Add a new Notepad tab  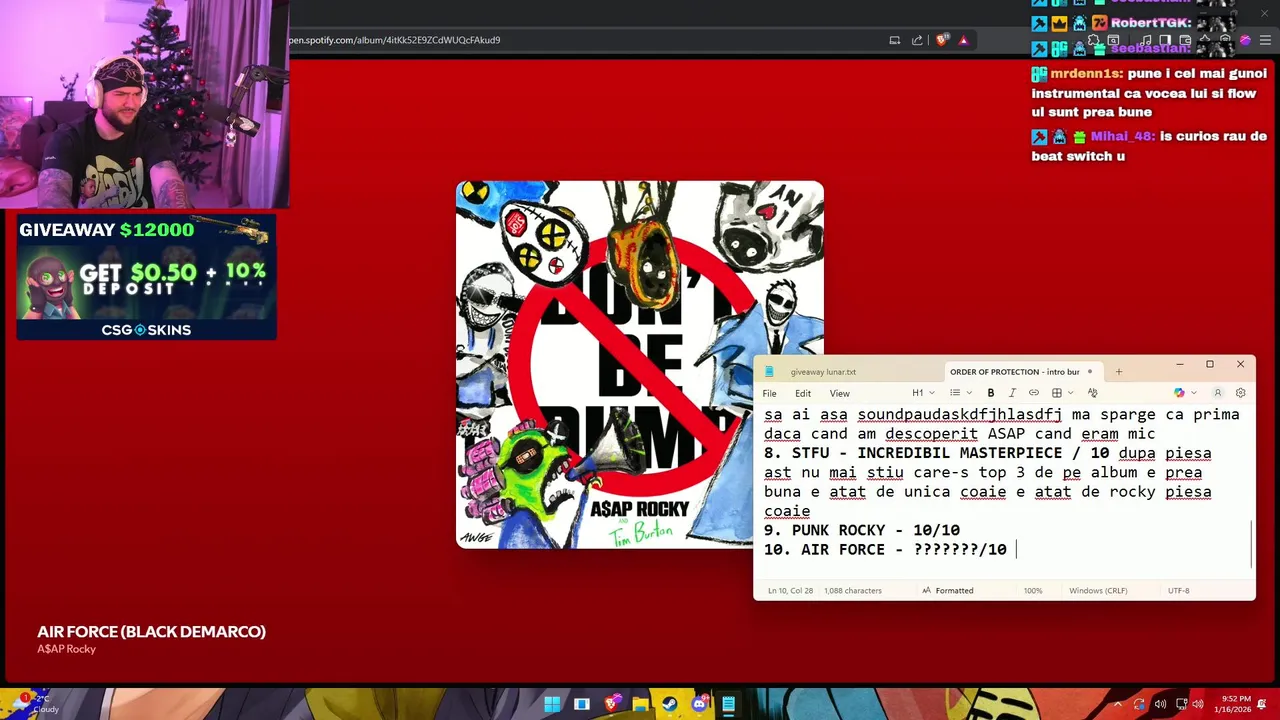point(1119,372)
